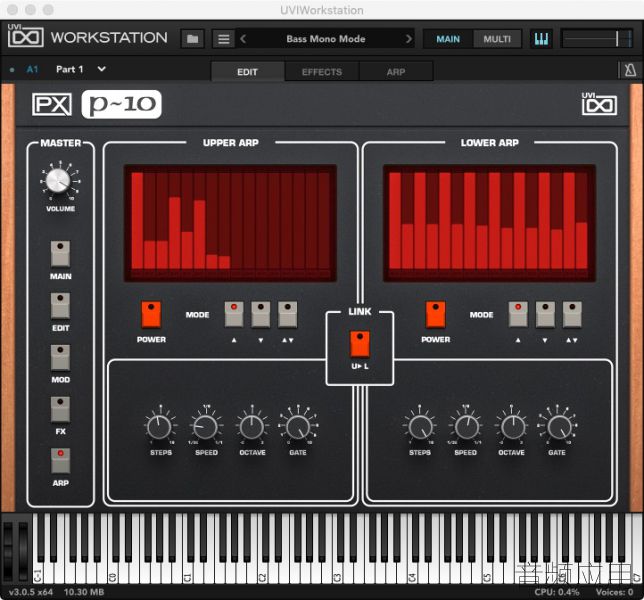Play the C2 key on the keyboard
Viewport: 644px width, 600px height.
click(262, 573)
